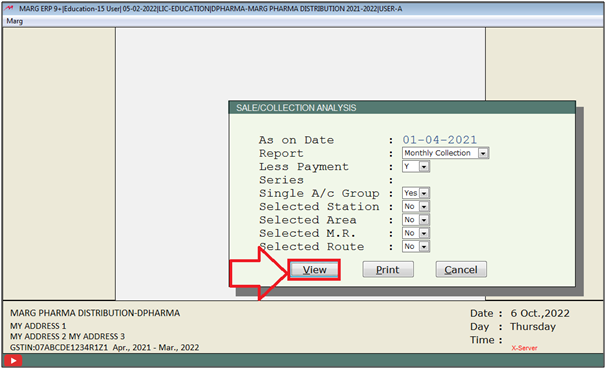
Task: Click the As on Date label
Action: [296, 140]
